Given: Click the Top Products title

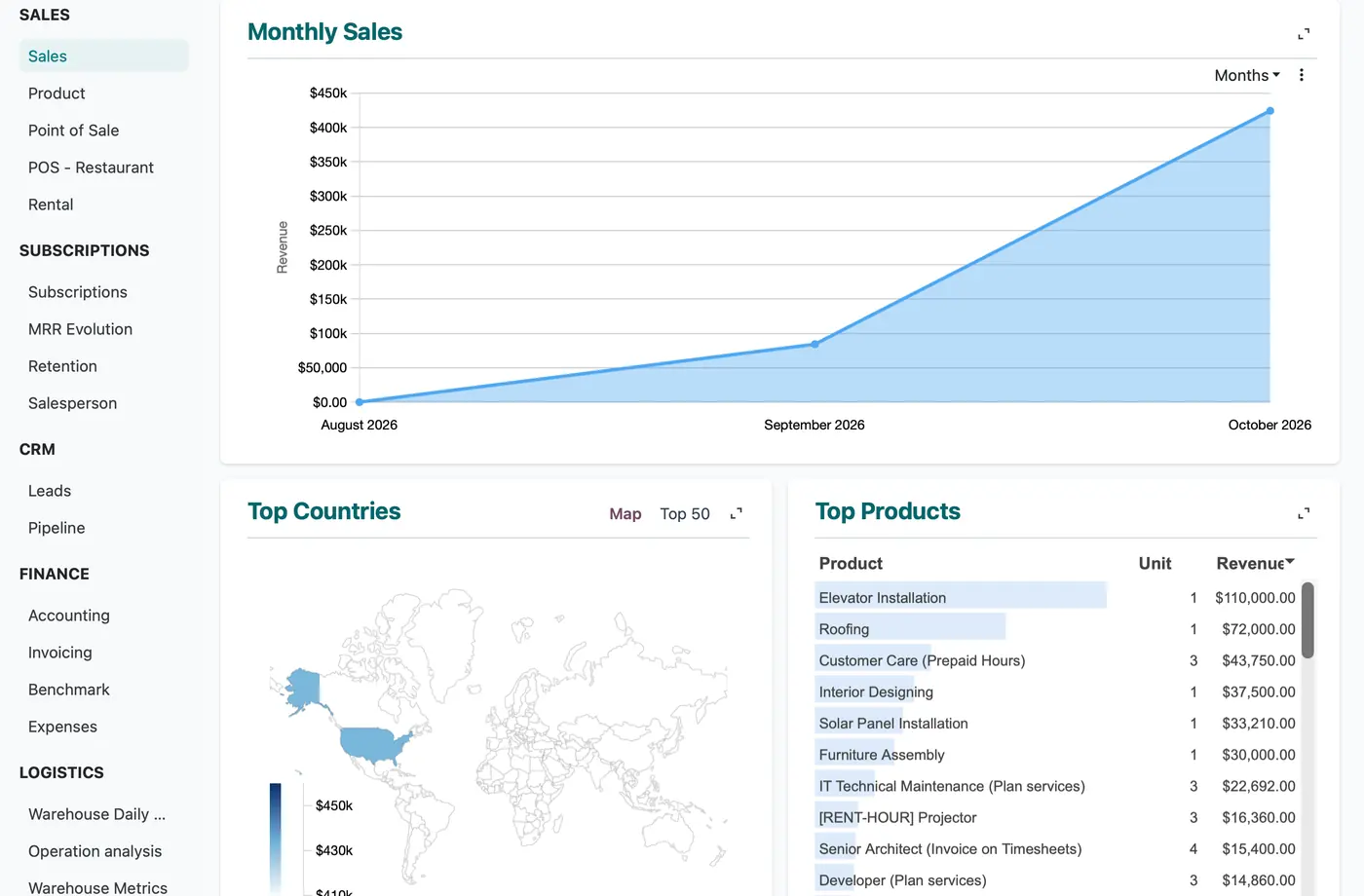Looking at the screenshot, I should click(x=888, y=511).
